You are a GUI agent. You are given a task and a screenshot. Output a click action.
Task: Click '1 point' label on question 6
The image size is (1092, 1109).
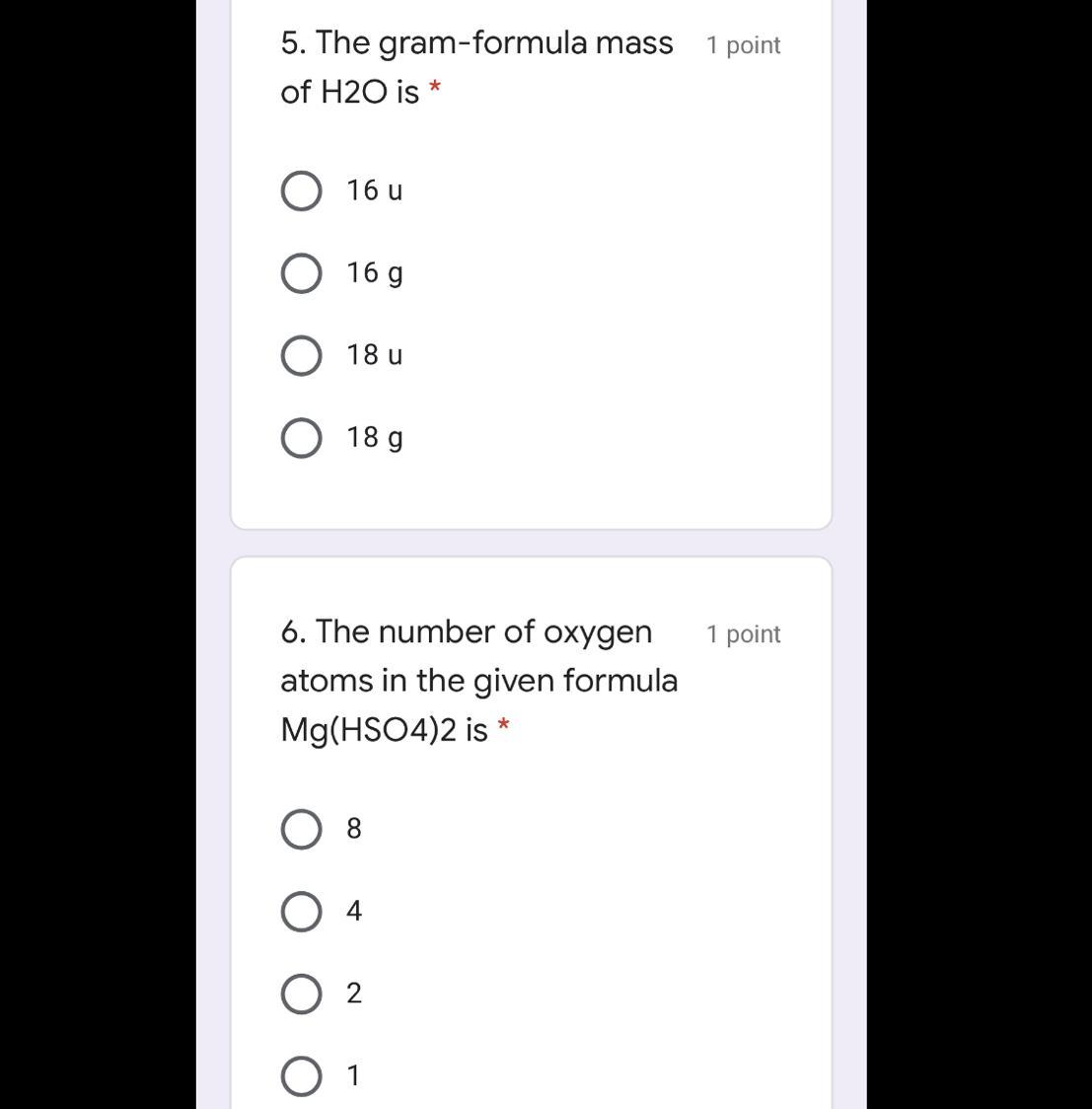tap(743, 634)
